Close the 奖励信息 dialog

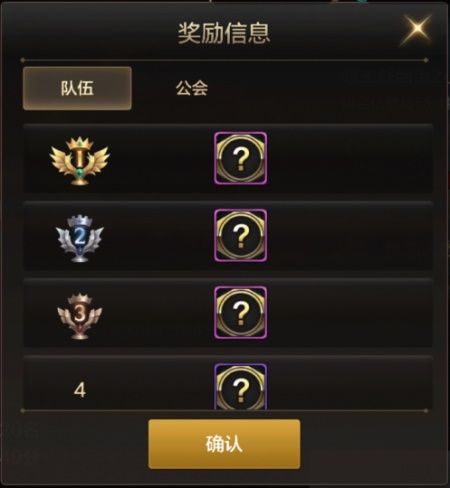(417, 28)
